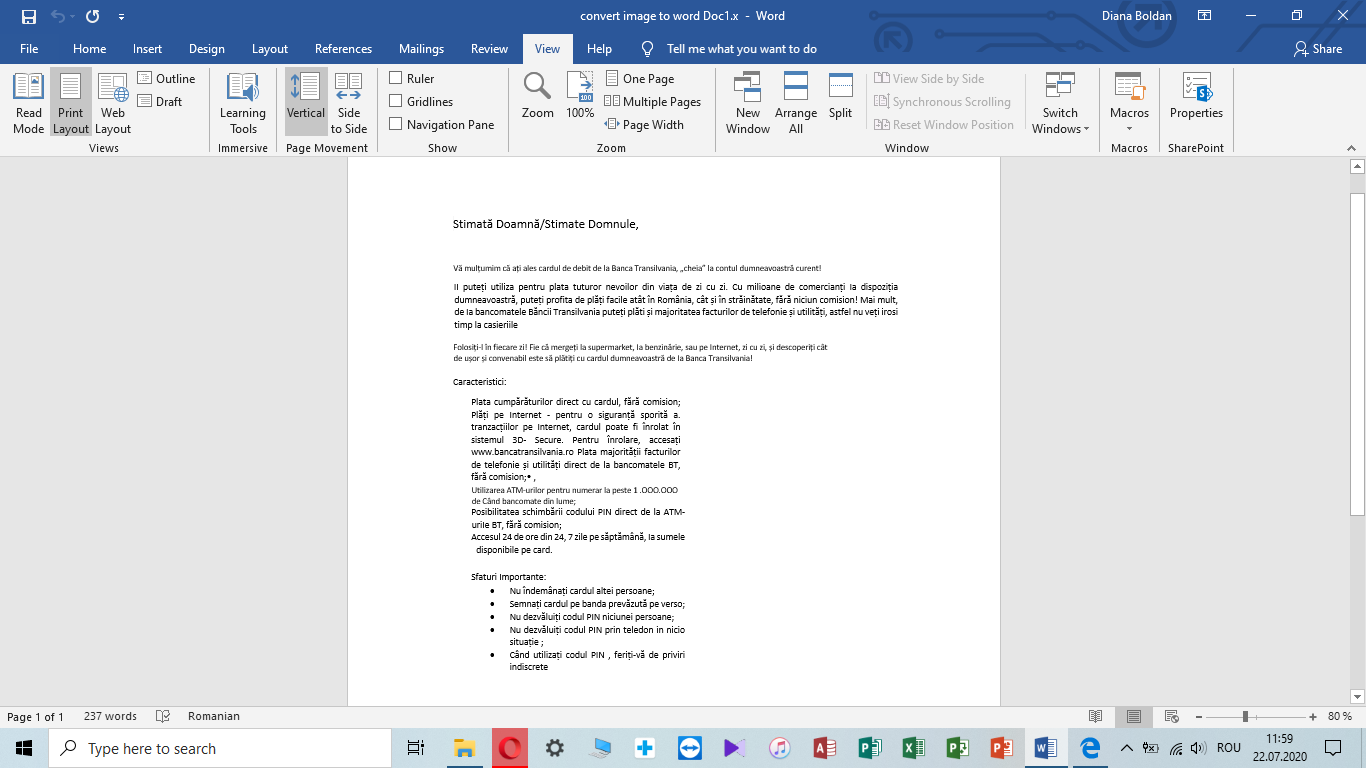Enable the Navigation Pane checkbox
1366x768 pixels.
396,124
